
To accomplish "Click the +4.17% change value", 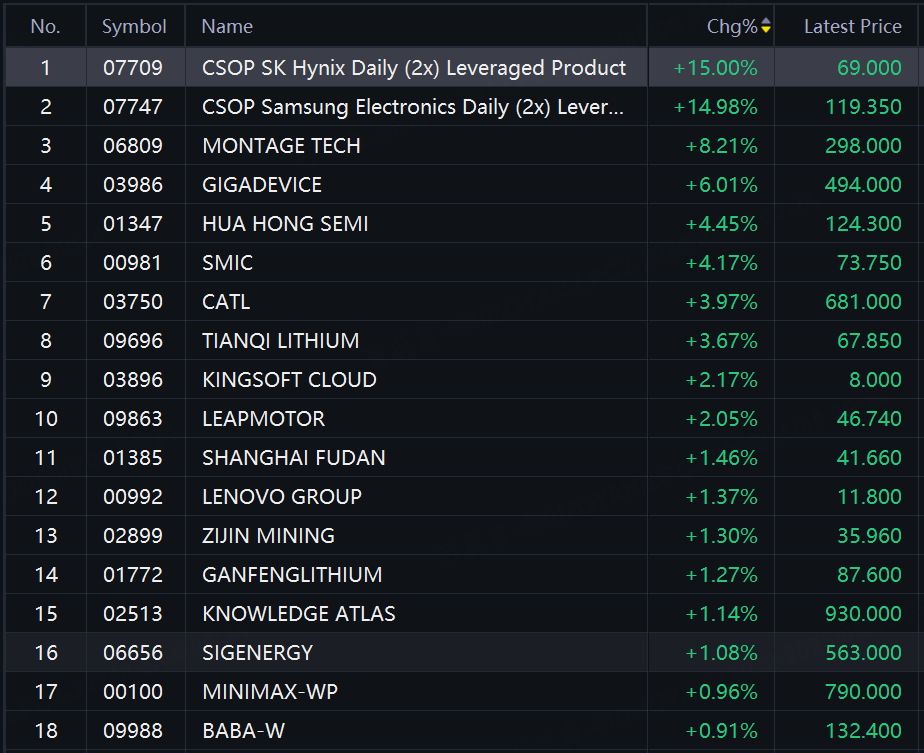I will [x=721, y=263].
